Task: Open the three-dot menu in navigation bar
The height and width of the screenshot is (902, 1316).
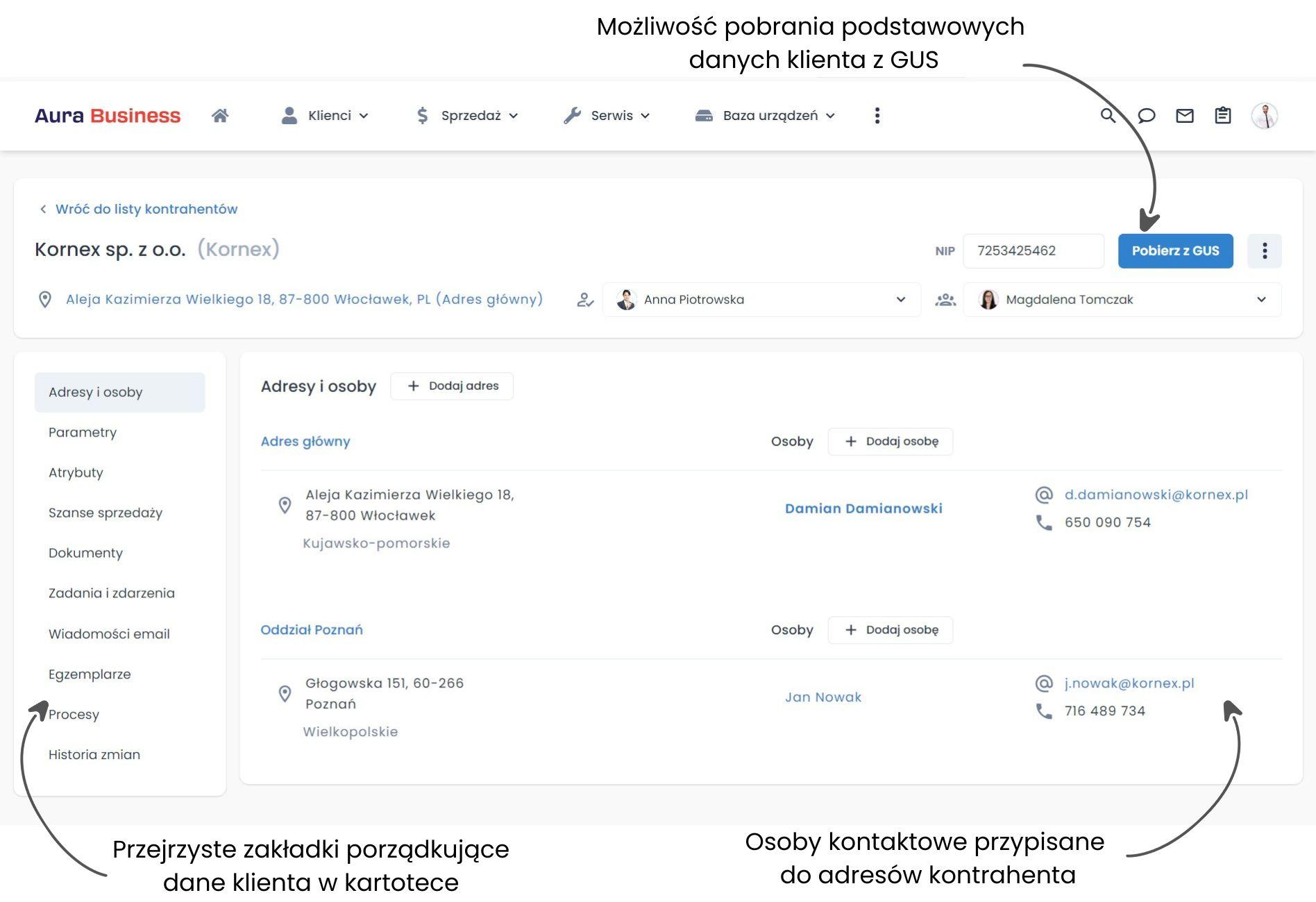Action: [877, 115]
